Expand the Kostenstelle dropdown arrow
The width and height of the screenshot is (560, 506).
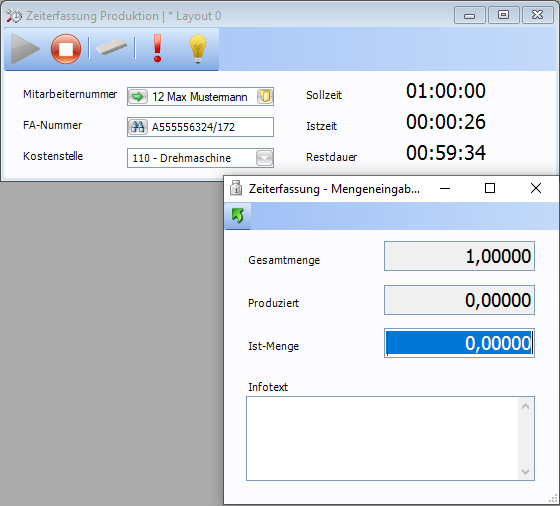264,158
